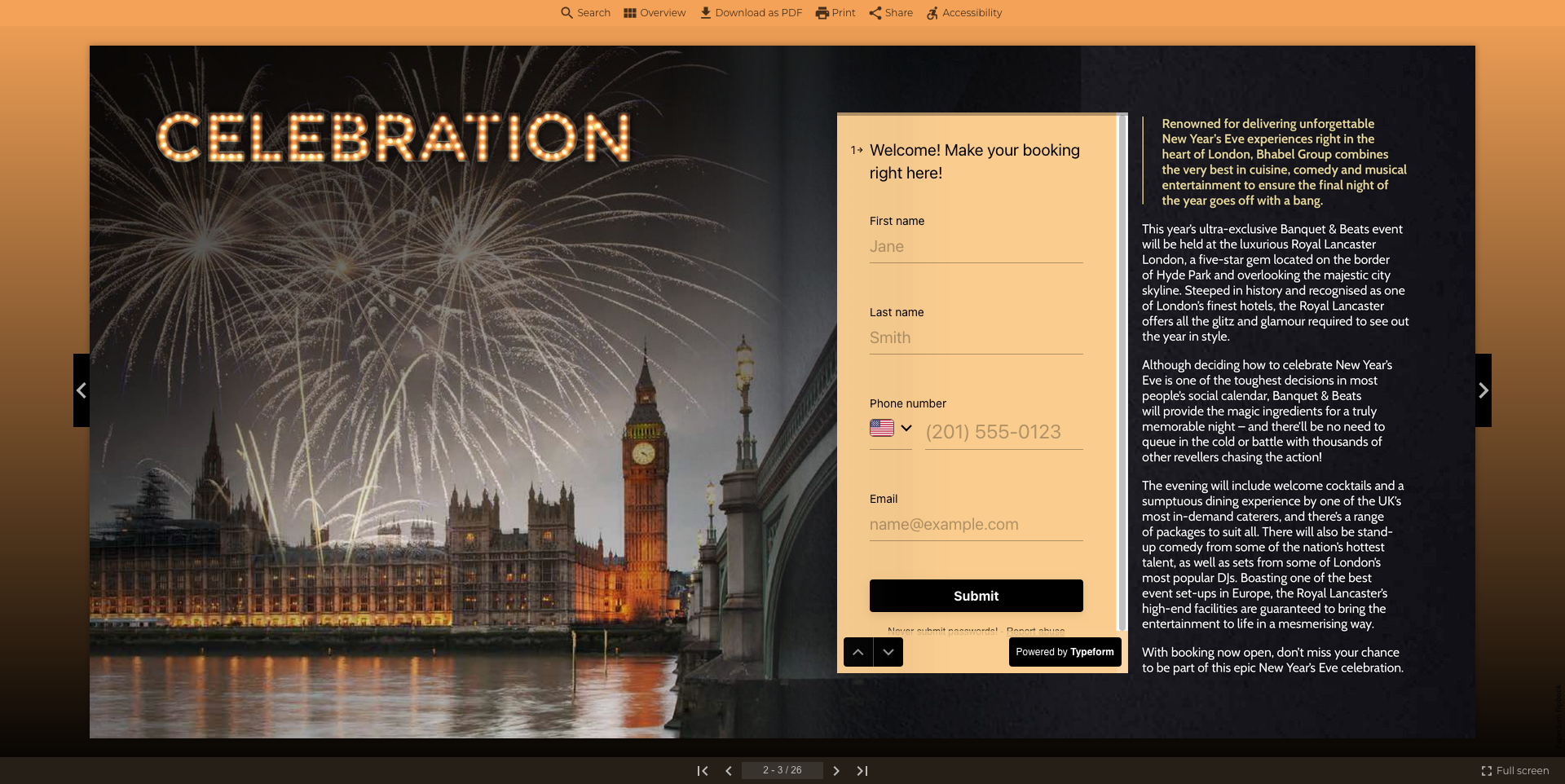Submit the booking form

976,596
